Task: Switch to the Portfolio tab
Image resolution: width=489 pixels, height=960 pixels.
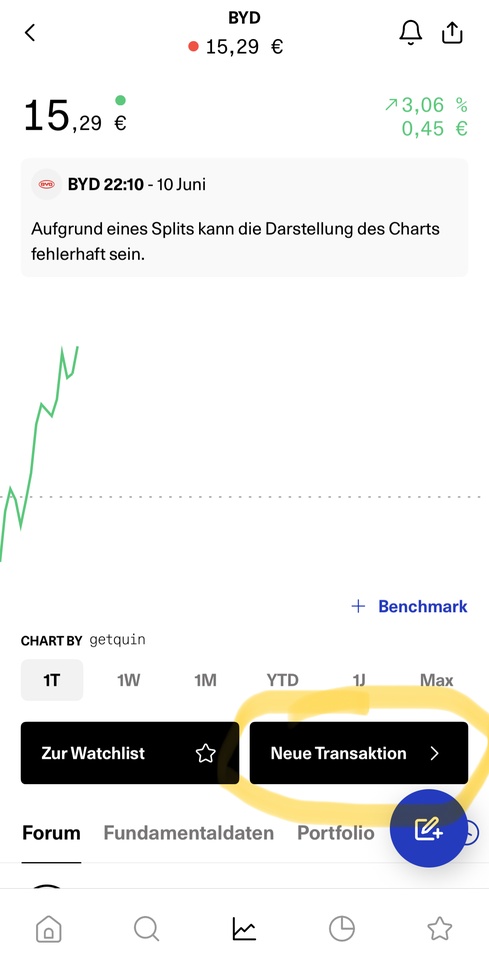Action: click(335, 833)
